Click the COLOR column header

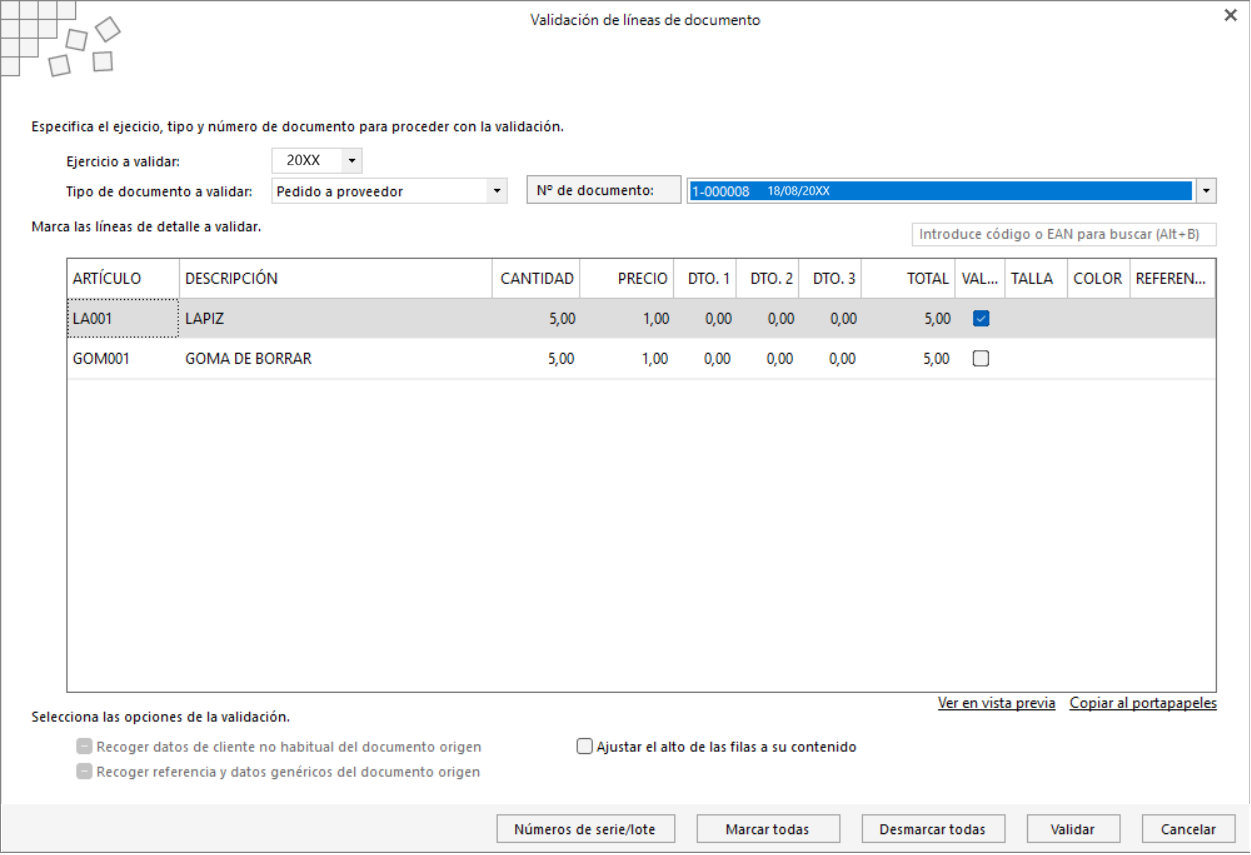click(1098, 279)
